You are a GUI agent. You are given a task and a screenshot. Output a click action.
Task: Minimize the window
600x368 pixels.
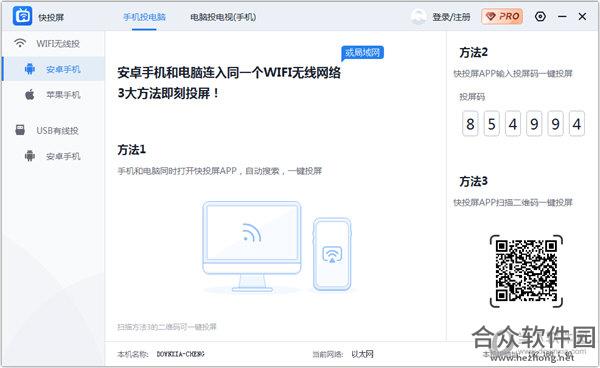click(x=562, y=16)
